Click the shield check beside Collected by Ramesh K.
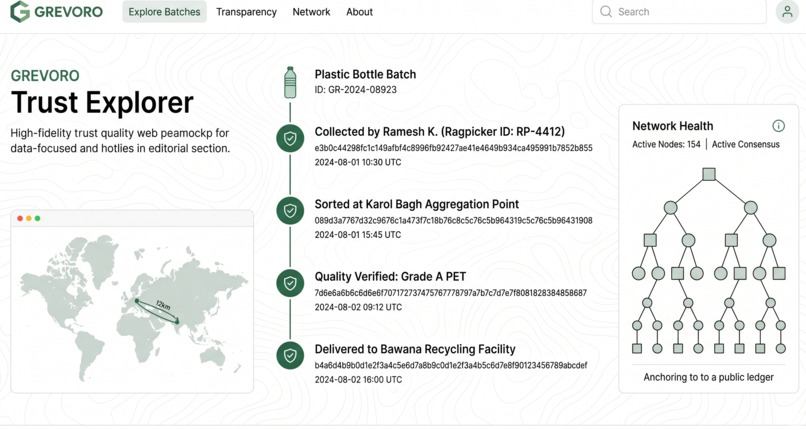The width and height of the screenshot is (806, 430). tap(290, 138)
